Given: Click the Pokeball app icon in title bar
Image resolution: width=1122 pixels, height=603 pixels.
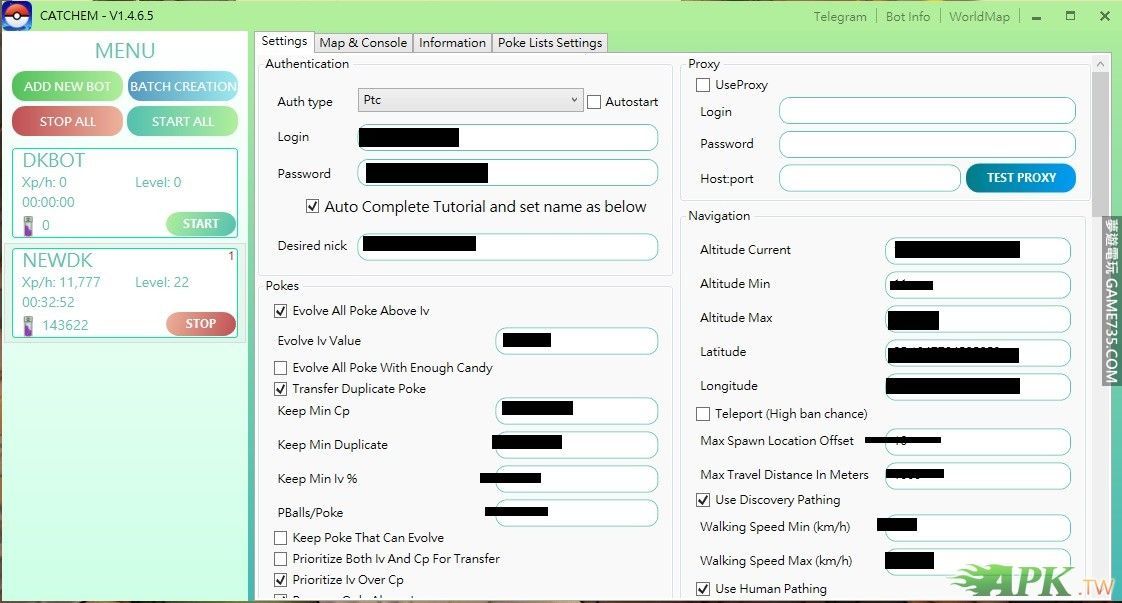Looking at the screenshot, I should (17, 16).
